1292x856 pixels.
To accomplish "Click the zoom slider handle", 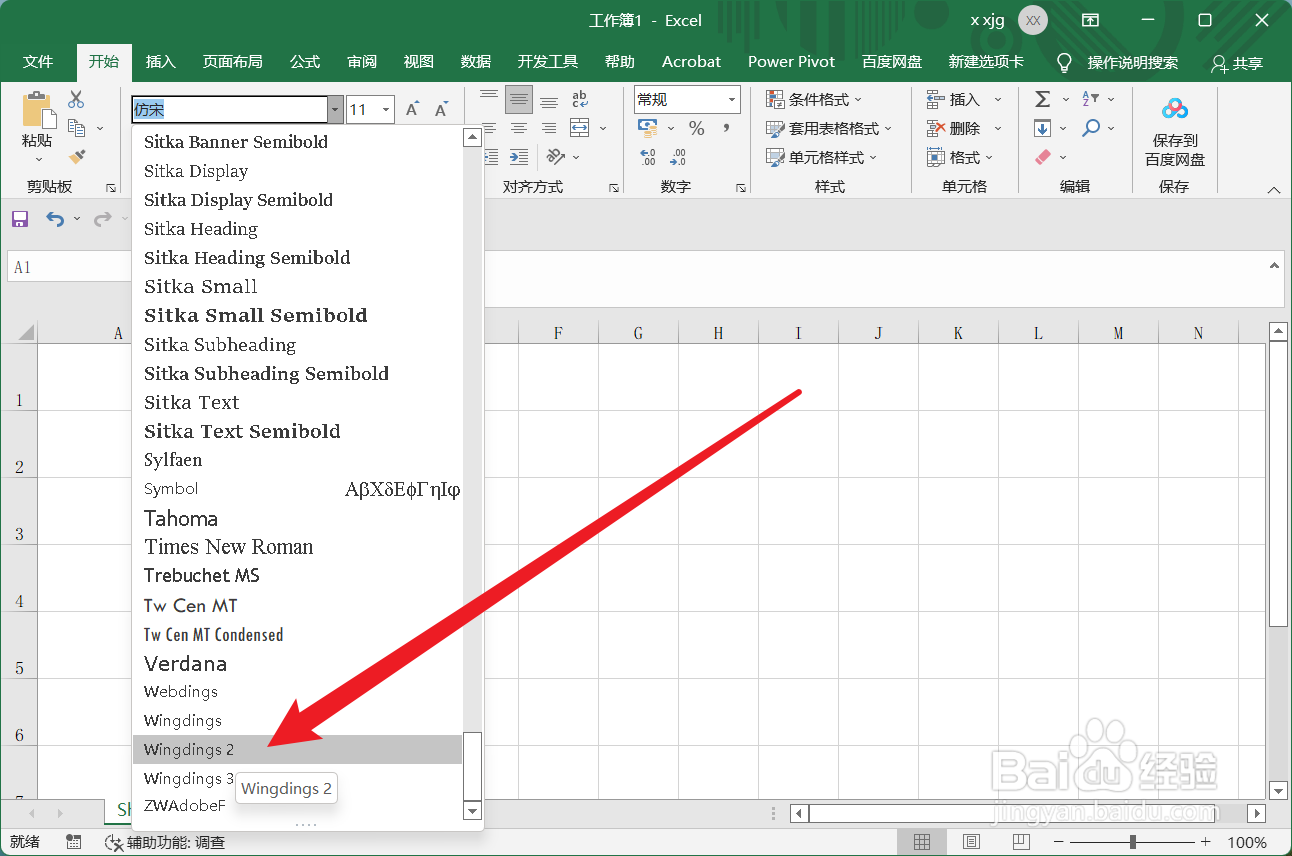I will (x=1132, y=842).
